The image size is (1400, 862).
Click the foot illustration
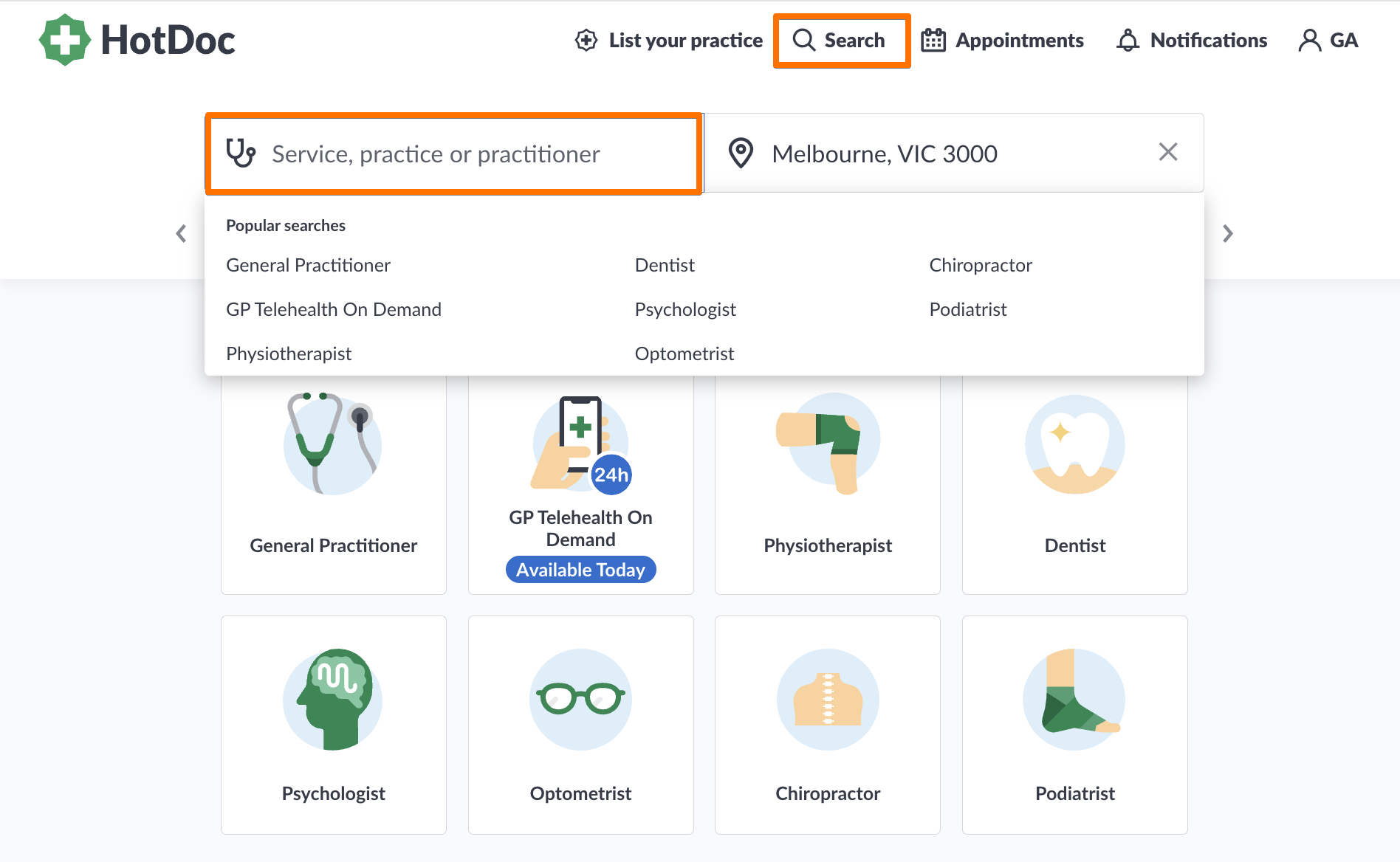coord(1075,699)
